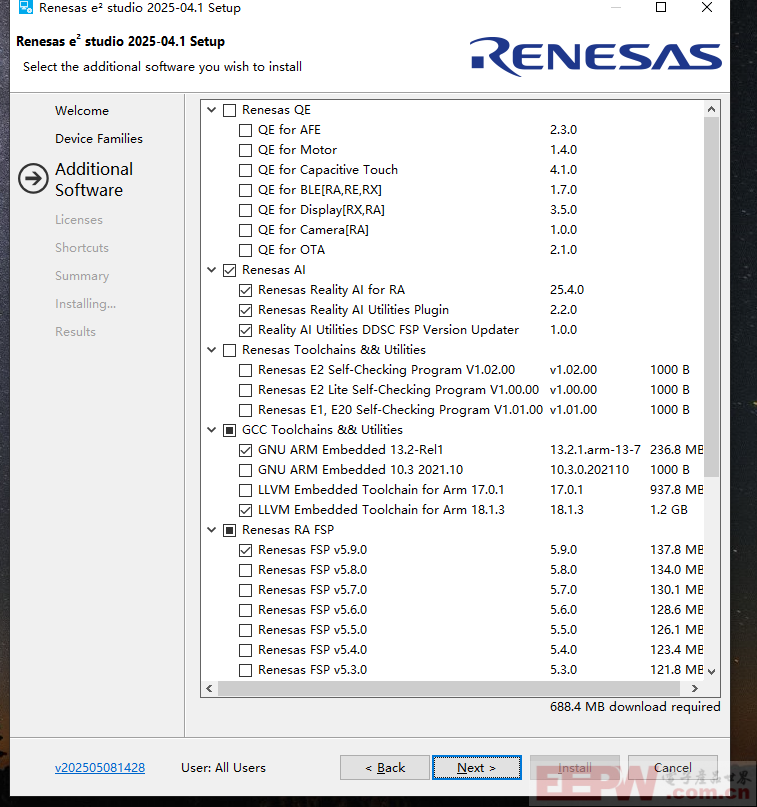Viewport: 757px width, 807px height.
Task: Check Renesas FSP v5.3.0
Action: coord(245,671)
